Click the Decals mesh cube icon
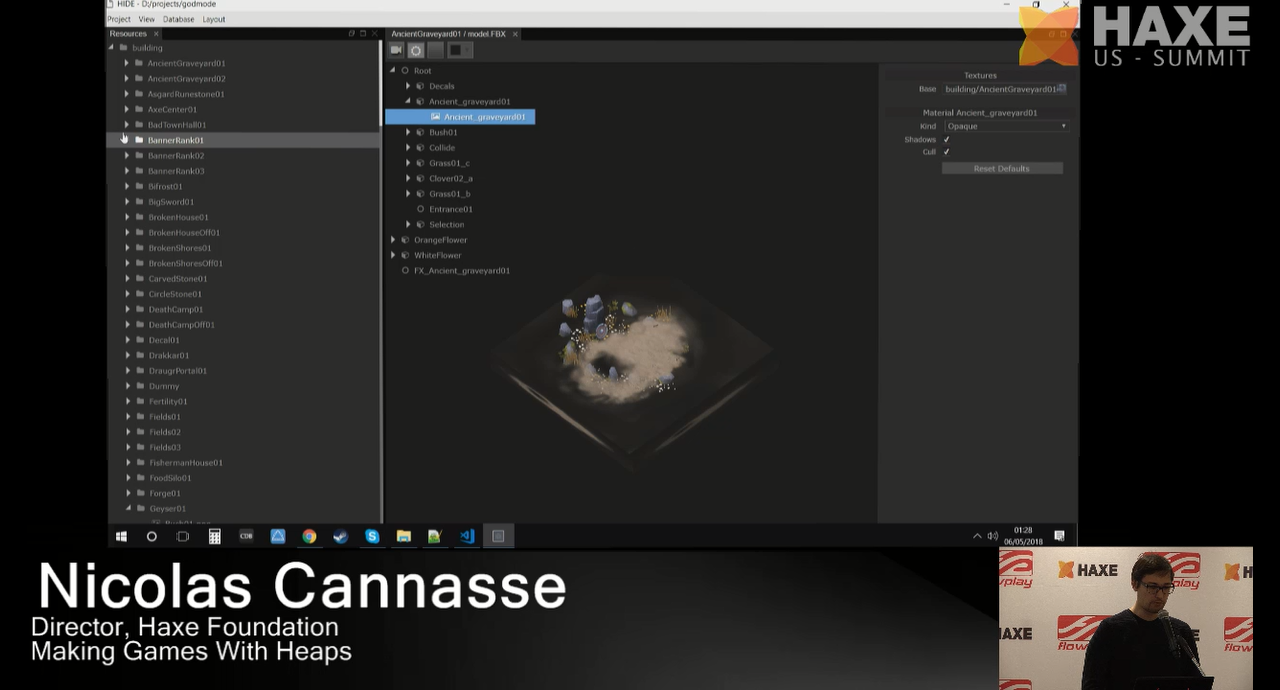The width and height of the screenshot is (1280, 690). click(420, 86)
